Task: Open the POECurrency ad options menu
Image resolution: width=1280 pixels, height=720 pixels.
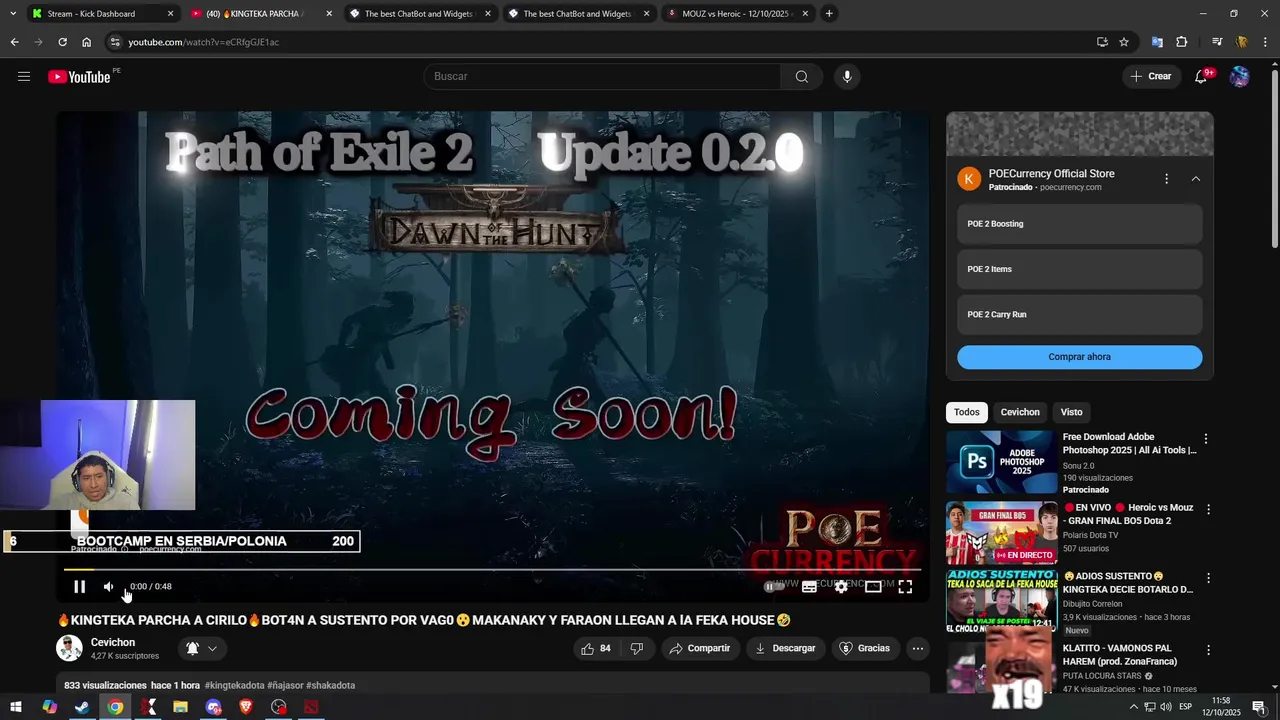Action: coord(1166,179)
